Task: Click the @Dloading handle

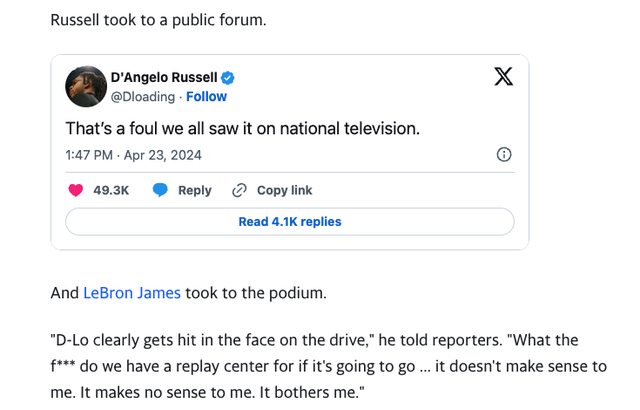Action: (x=140, y=97)
